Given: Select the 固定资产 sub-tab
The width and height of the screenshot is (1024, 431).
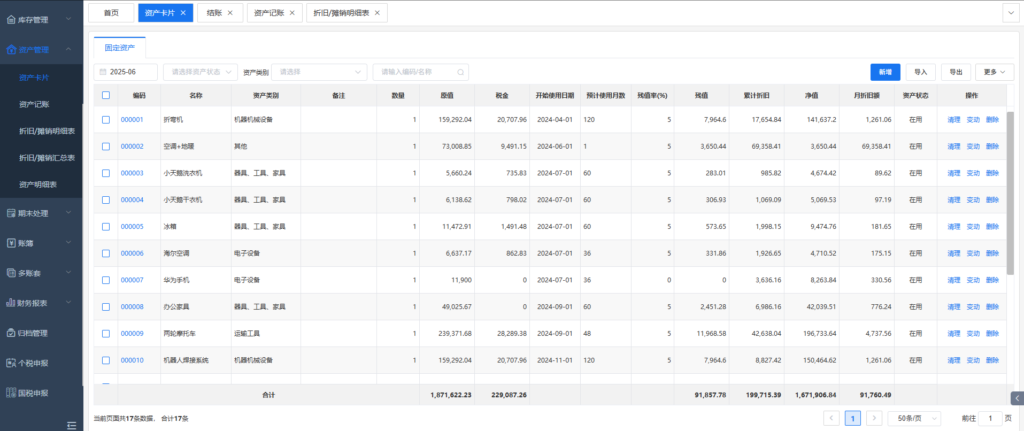Looking at the screenshot, I should [x=120, y=48].
